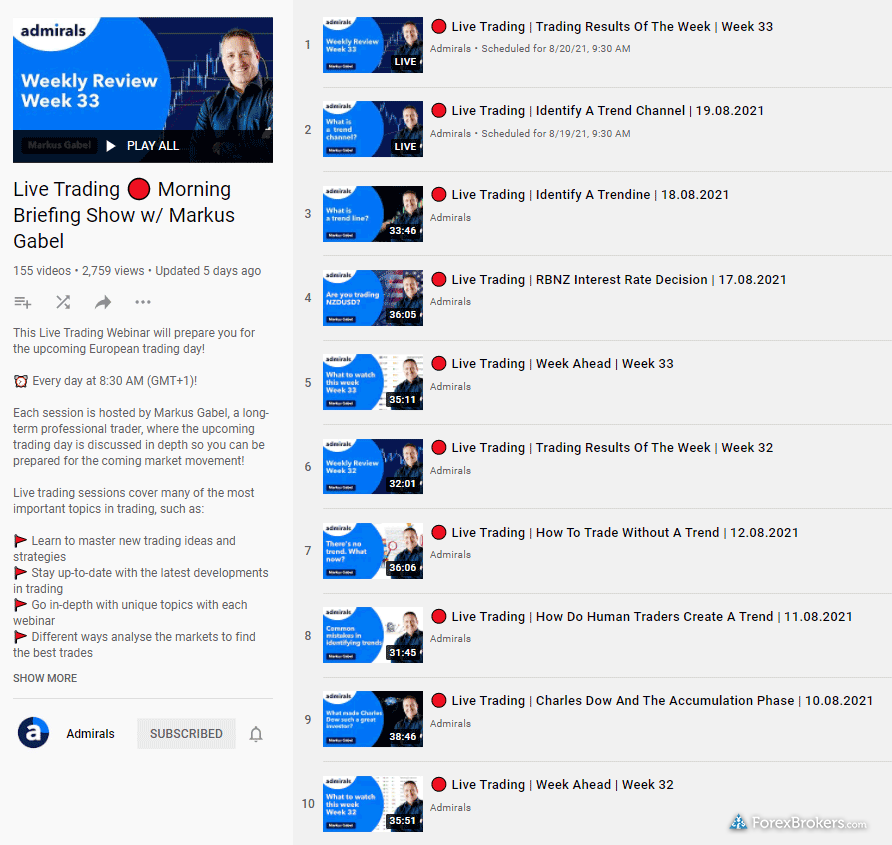Open the Weekly Review Week 33 playlist cover
Viewport: 892px width, 845px height.
[x=143, y=90]
